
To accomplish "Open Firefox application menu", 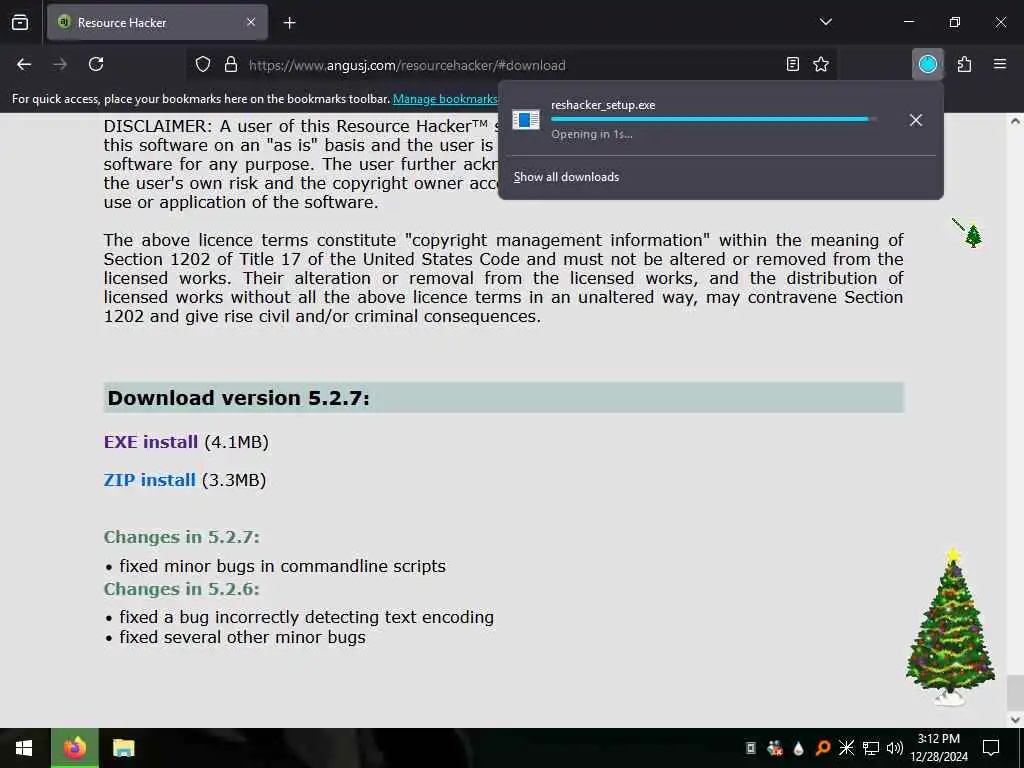I will coord(1000,64).
